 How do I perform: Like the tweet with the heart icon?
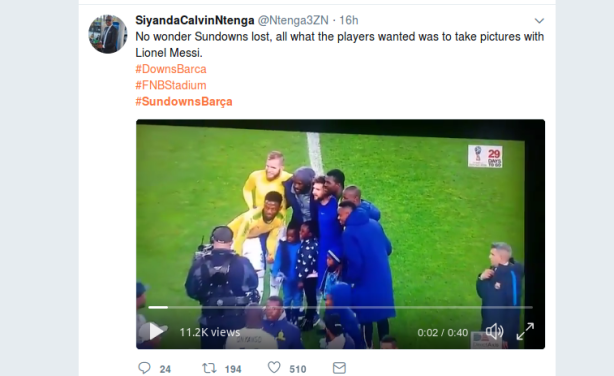click(274, 367)
